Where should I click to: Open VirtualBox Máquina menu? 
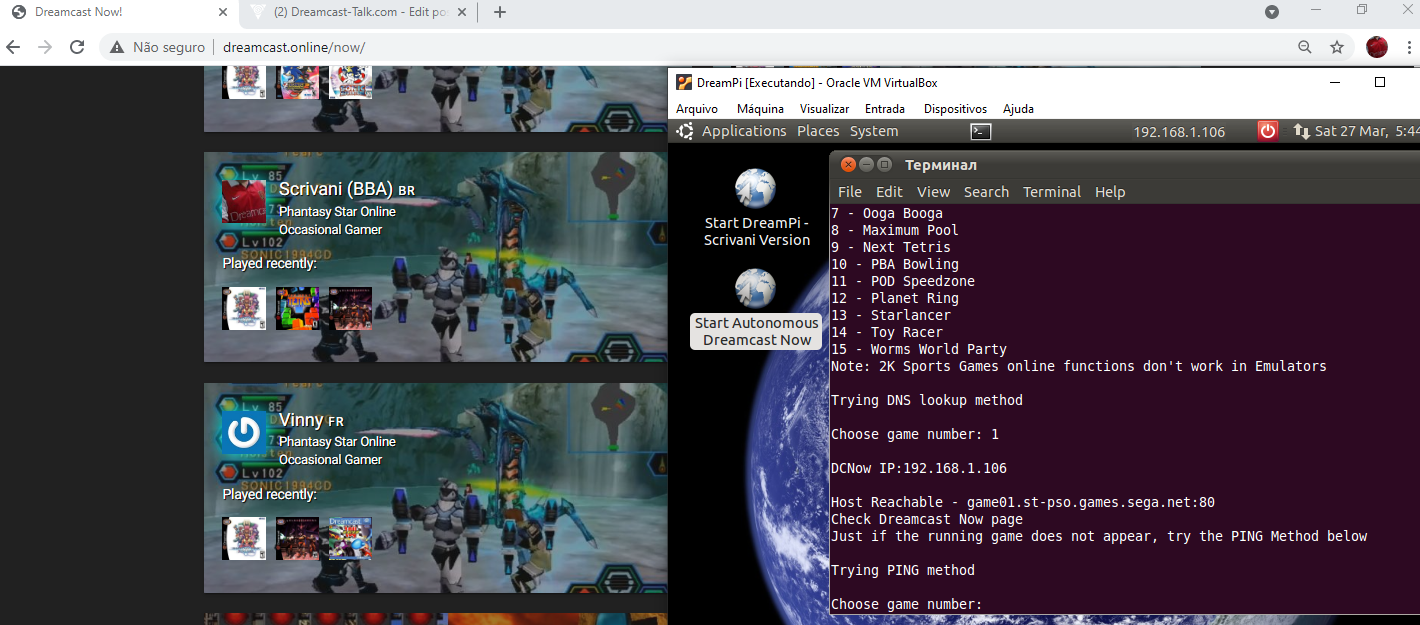click(760, 109)
